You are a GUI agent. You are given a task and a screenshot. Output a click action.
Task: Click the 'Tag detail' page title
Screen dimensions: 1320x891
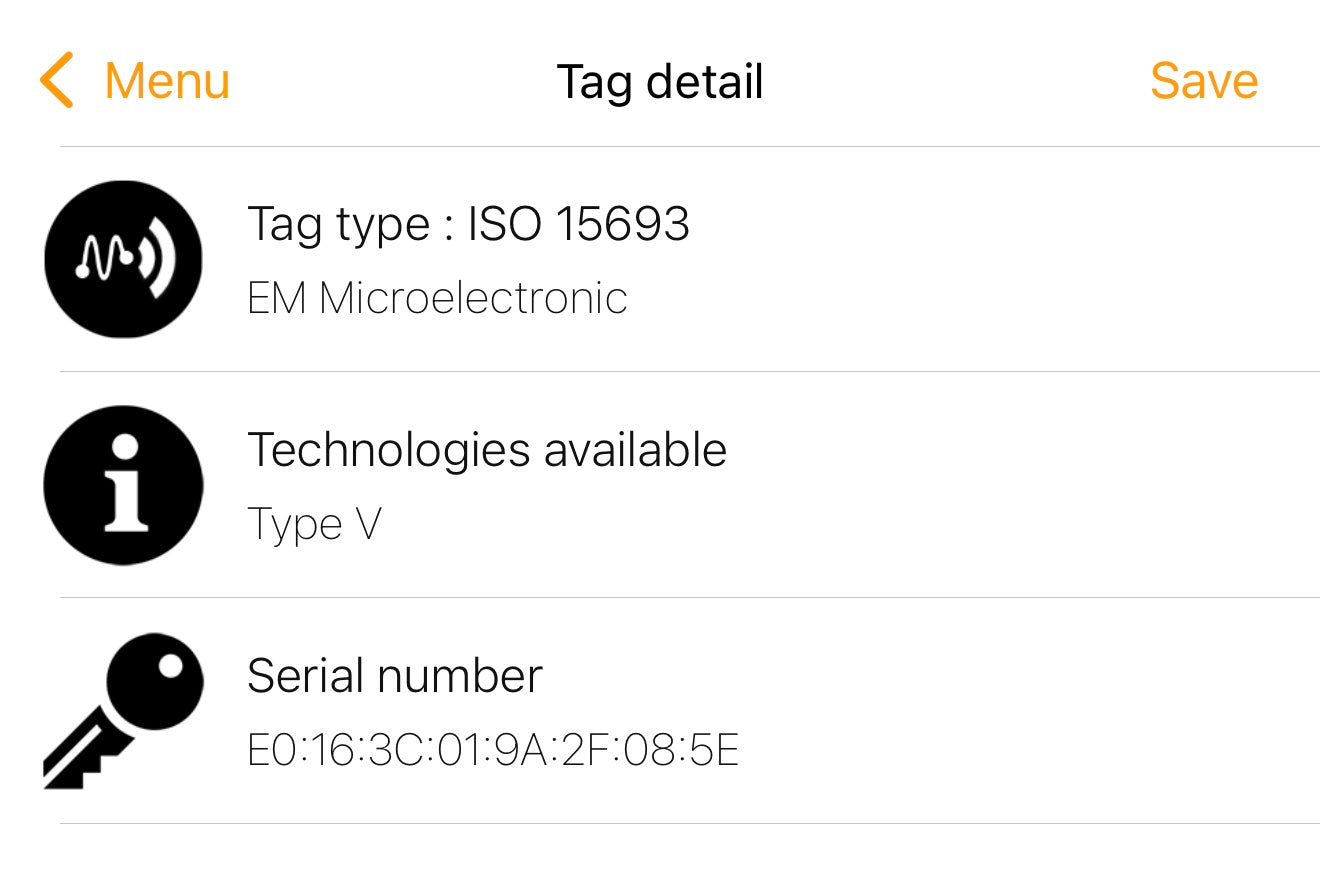(x=660, y=81)
